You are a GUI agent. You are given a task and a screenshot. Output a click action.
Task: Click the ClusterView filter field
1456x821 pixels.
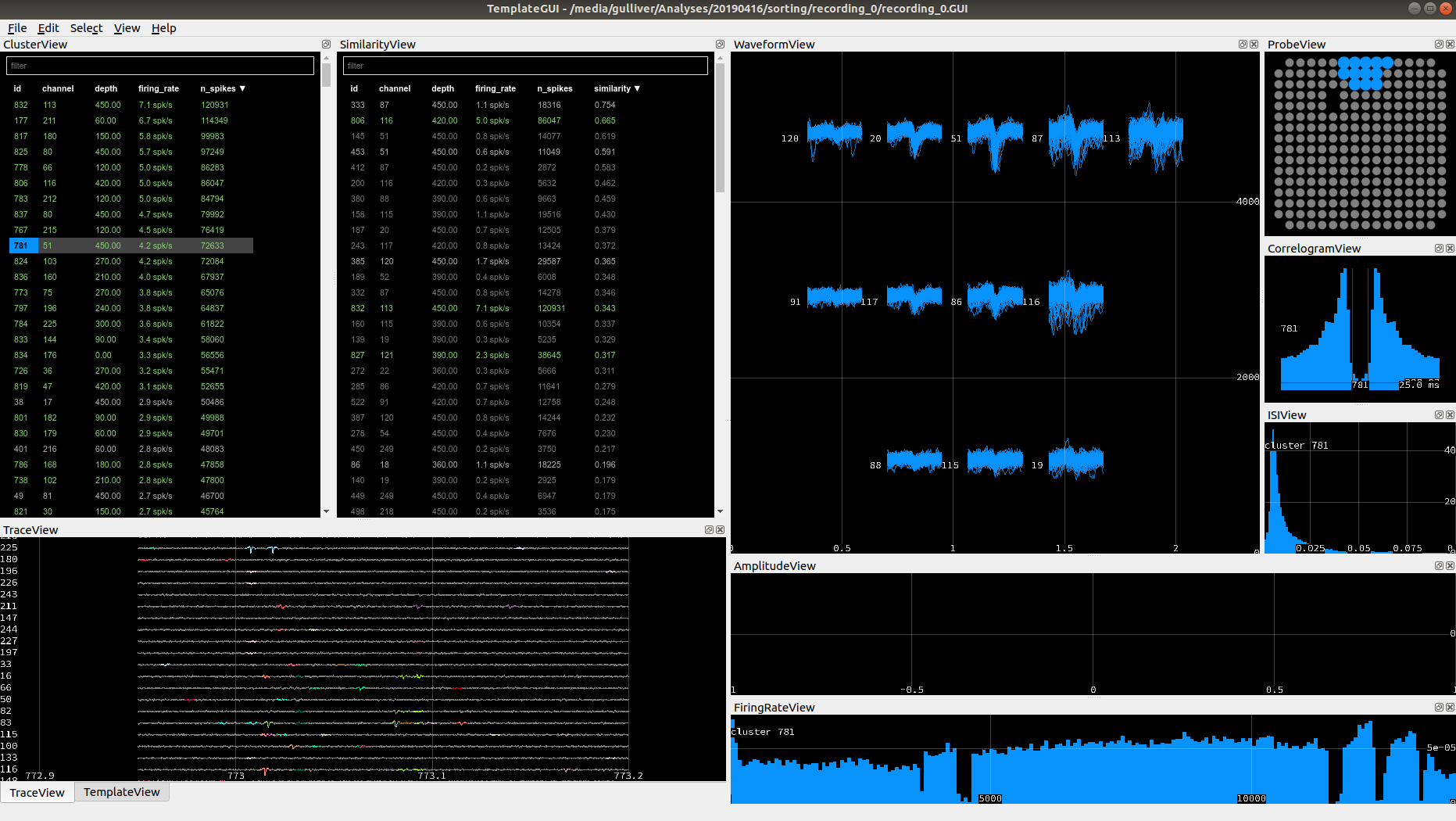pyautogui.click(x=159, y=66)
